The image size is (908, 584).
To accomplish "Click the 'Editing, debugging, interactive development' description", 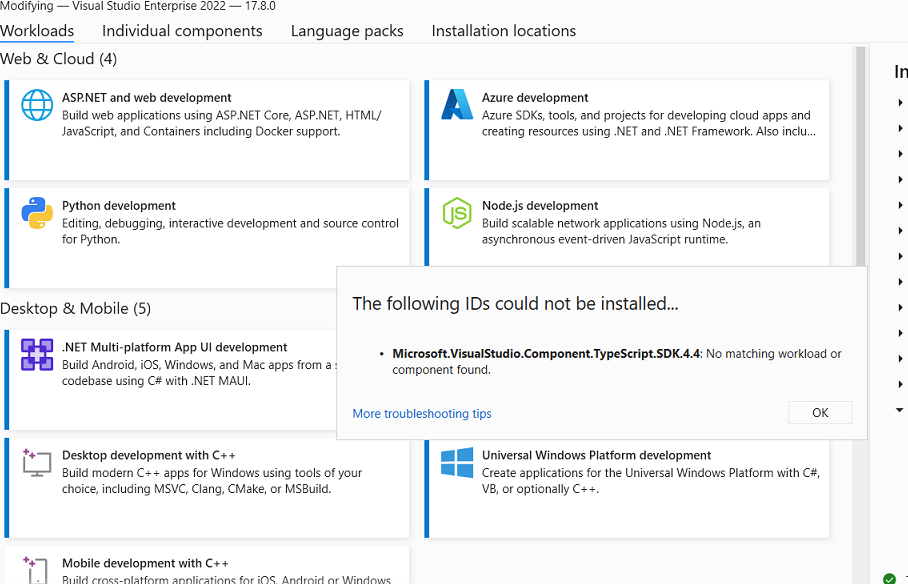I will [x=230, y=231].
